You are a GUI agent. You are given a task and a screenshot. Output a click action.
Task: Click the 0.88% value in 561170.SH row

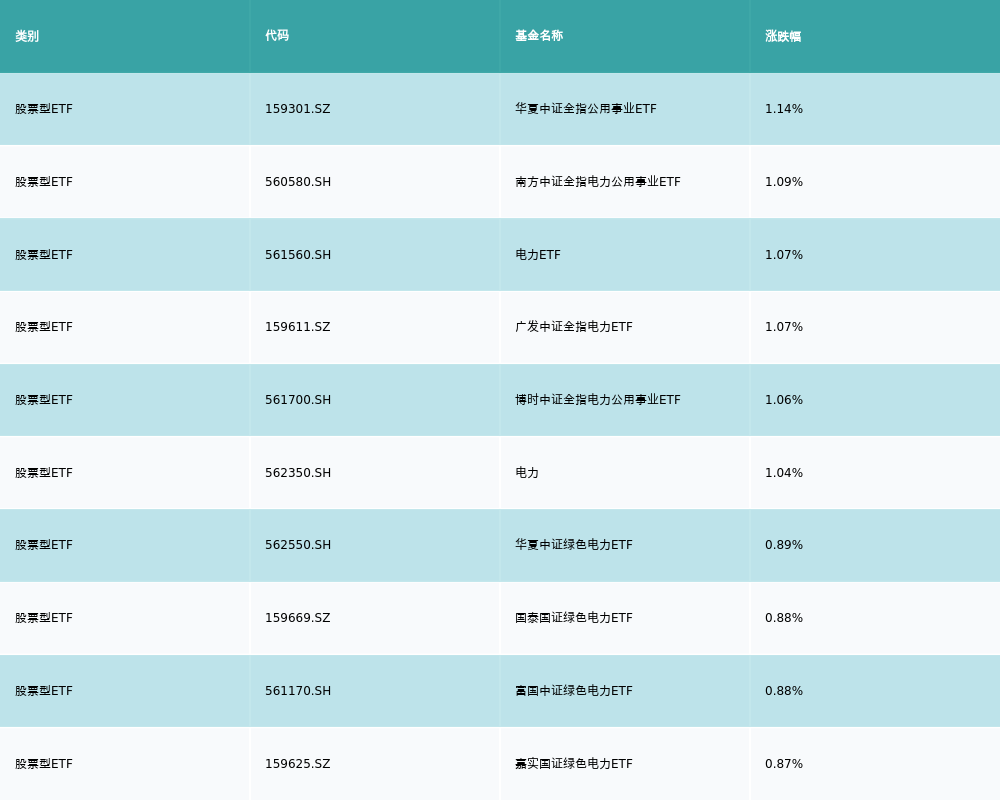tap(784, 691)
